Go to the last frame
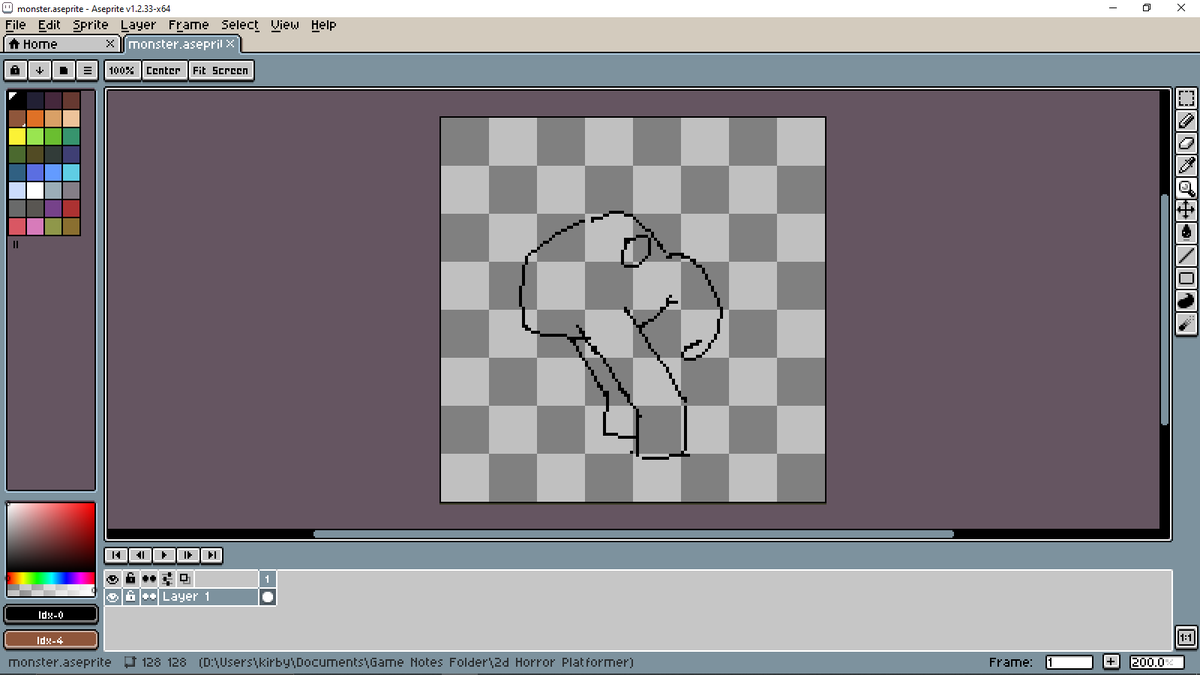This screenshot has width=1200, height=675. pyautogui.click(x=211, y=555)
